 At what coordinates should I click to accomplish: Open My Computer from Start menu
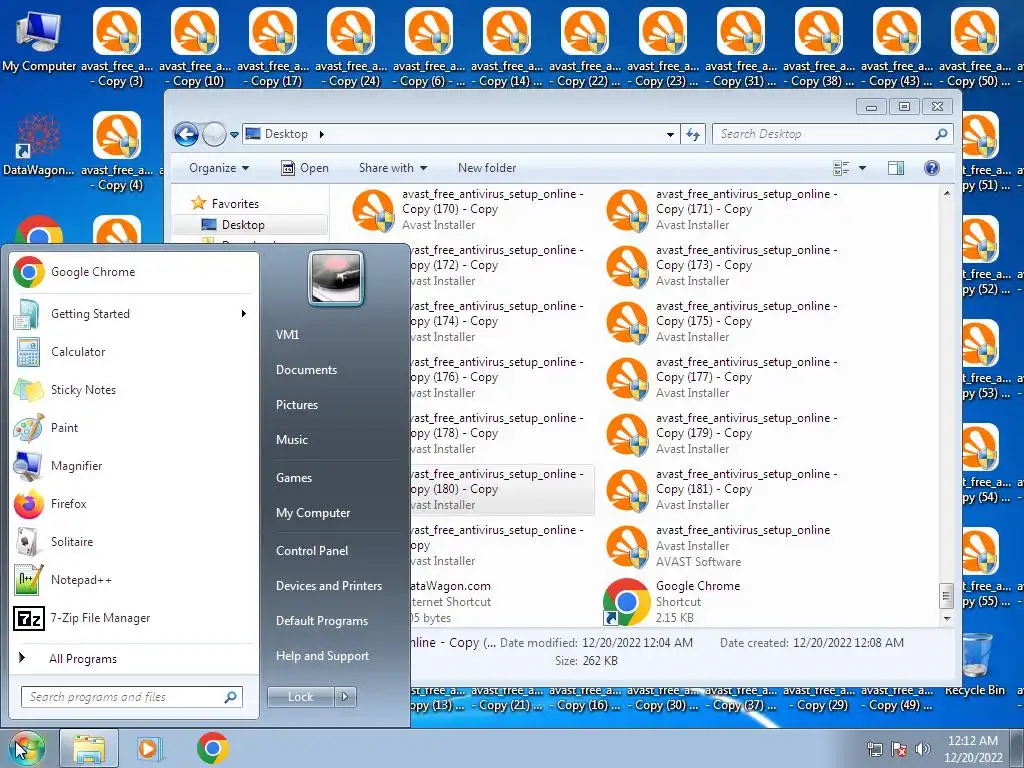(x=313, y=513)
